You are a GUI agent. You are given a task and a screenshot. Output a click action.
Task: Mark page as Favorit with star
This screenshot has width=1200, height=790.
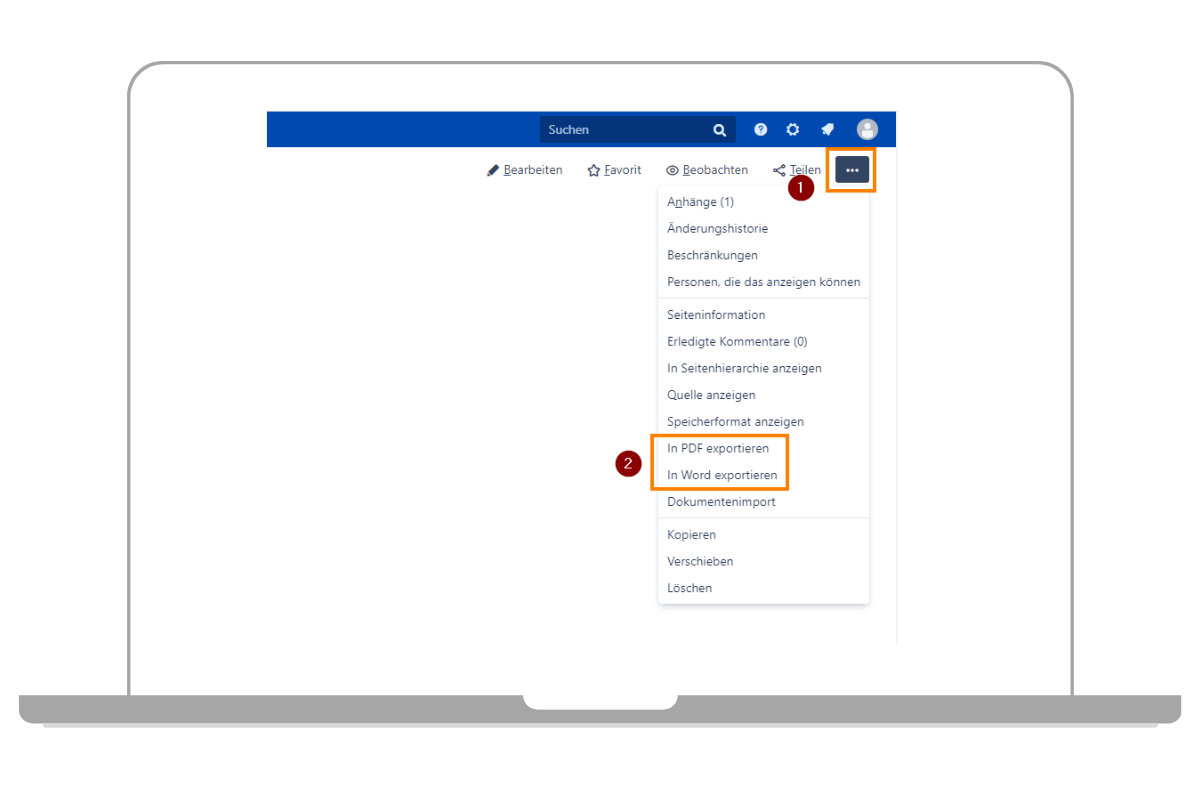[614, 170]
